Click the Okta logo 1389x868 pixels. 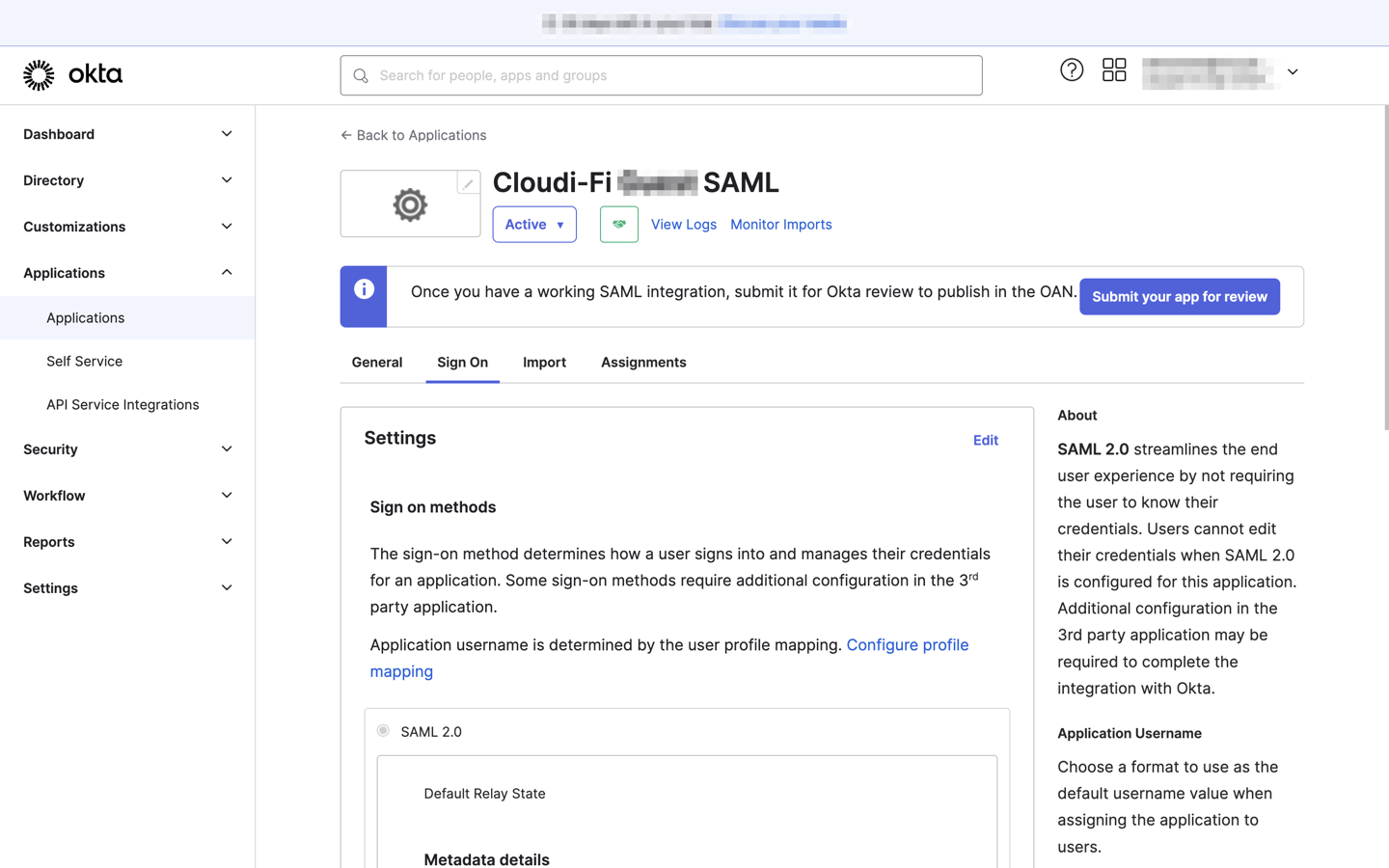point(72,73)
